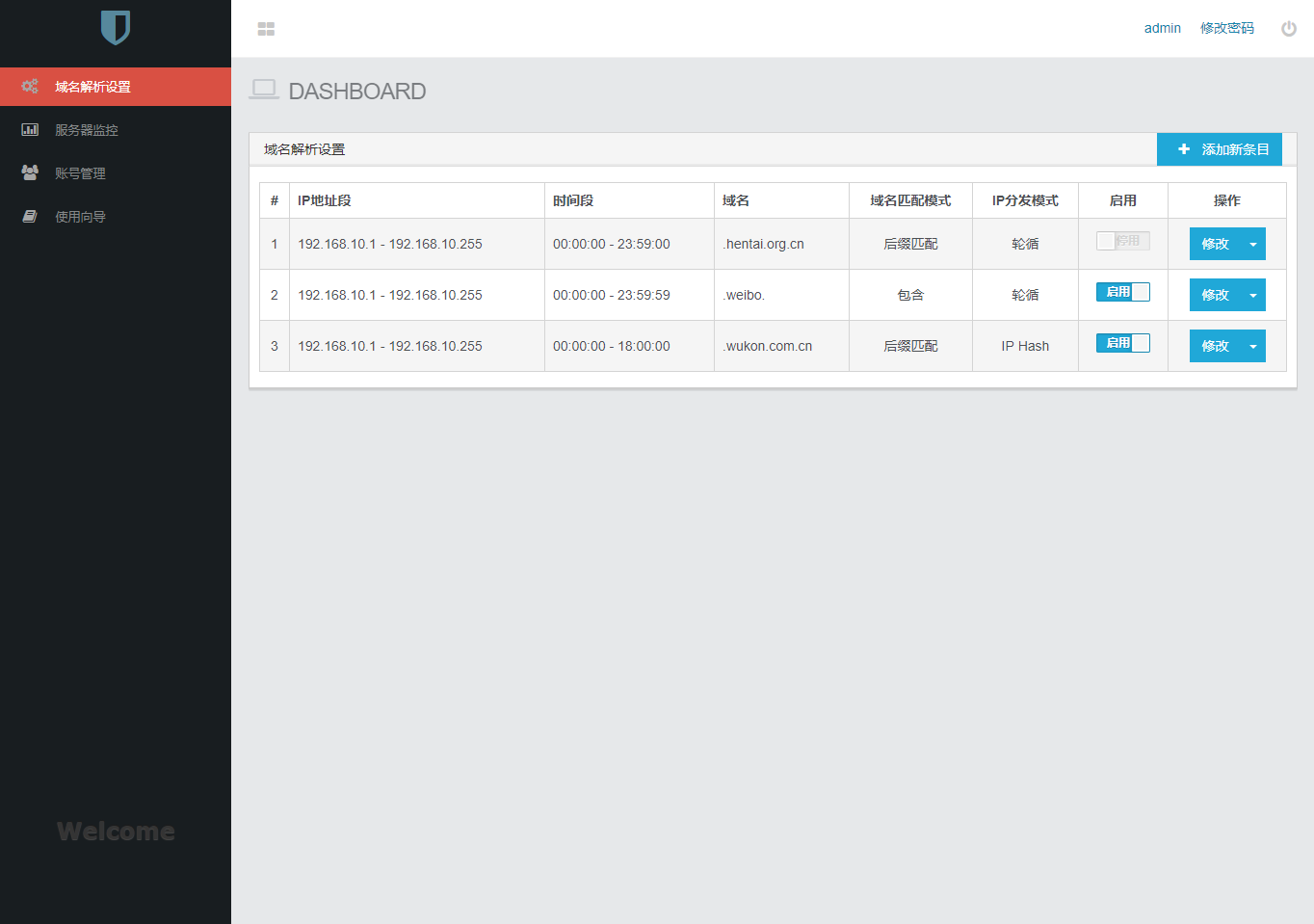Click the power logout icon

(x=1289, y=29)
